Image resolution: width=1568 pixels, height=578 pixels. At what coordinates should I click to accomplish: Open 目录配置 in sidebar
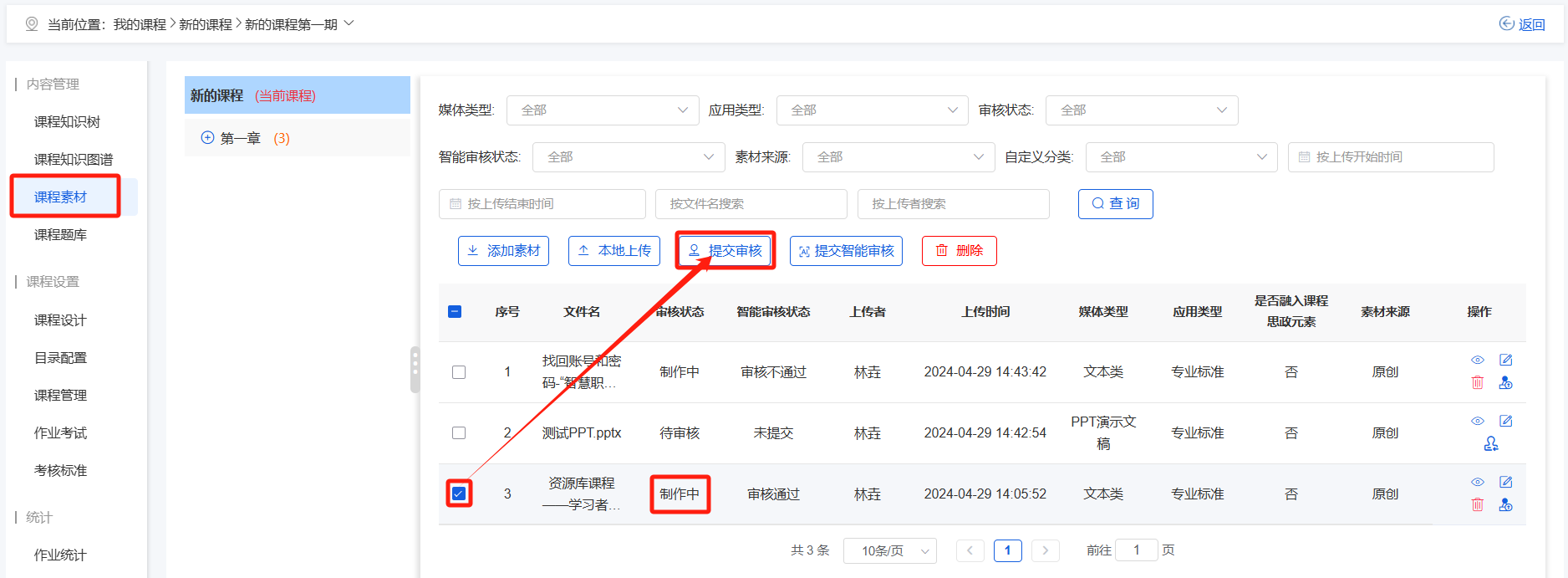tap(60, 358)
